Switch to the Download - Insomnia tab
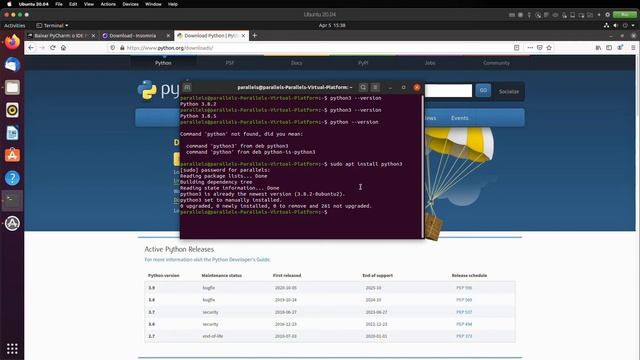This screenshot has height=360, width=640. click(136, 36)
